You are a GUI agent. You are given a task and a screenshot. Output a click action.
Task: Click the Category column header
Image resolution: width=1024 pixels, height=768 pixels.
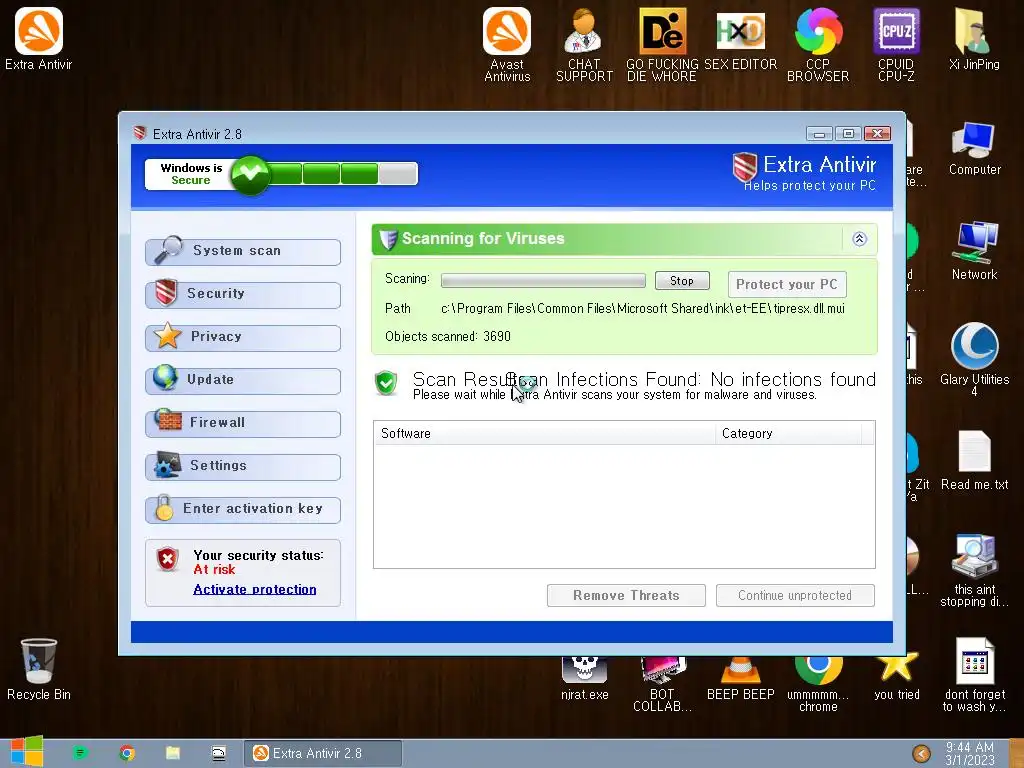click(x=788, y=434)
